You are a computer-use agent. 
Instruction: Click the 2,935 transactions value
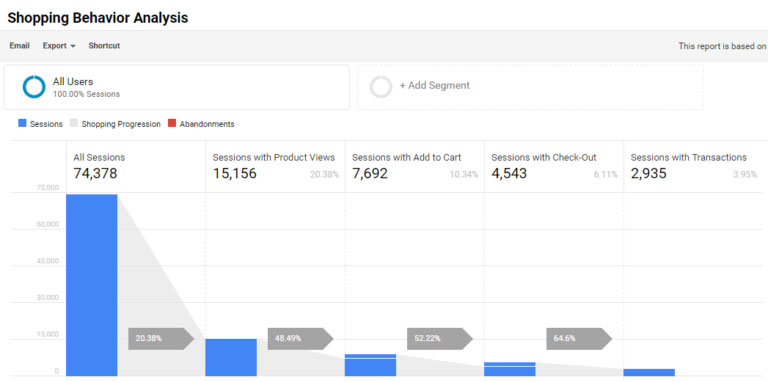click(x=648, y=173)
